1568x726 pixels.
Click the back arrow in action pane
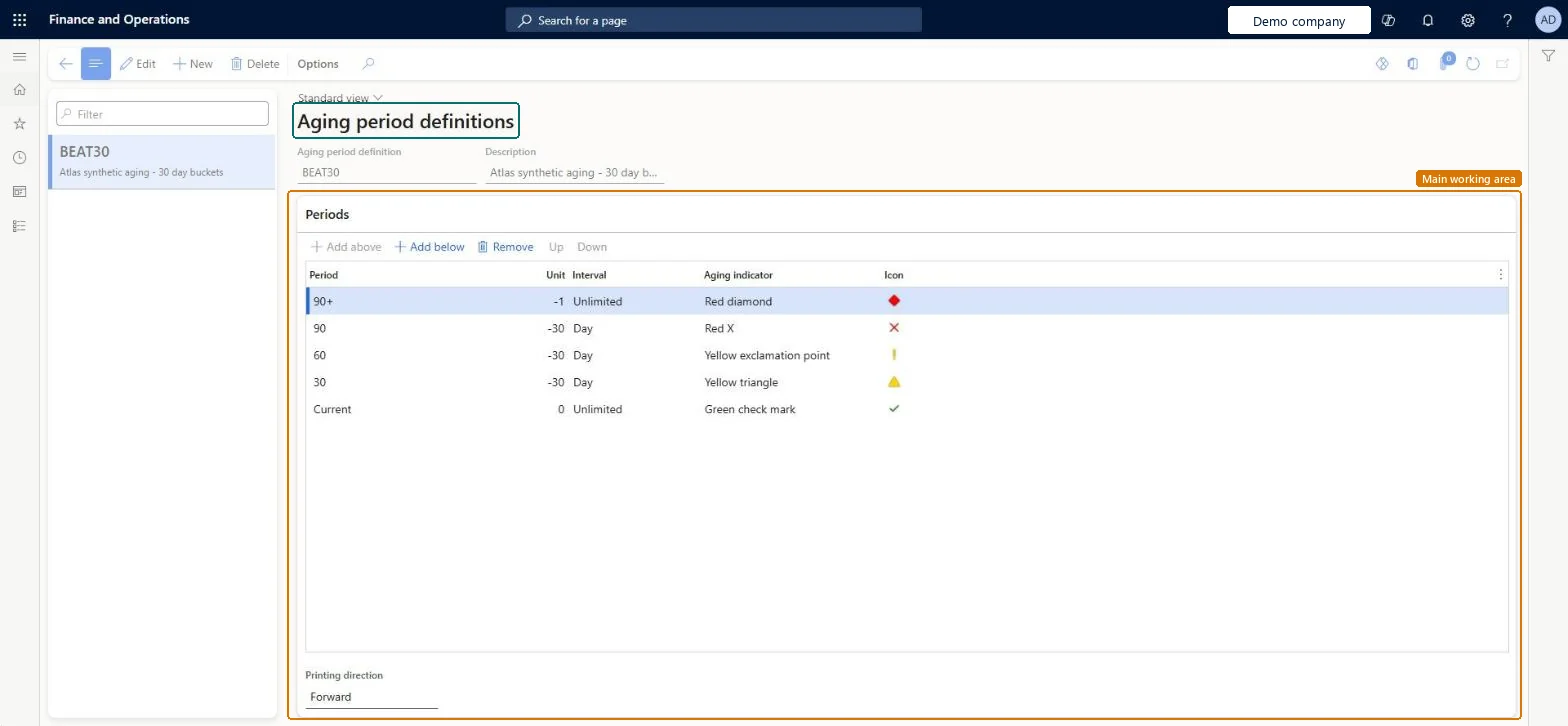click(x=65, y=64)
